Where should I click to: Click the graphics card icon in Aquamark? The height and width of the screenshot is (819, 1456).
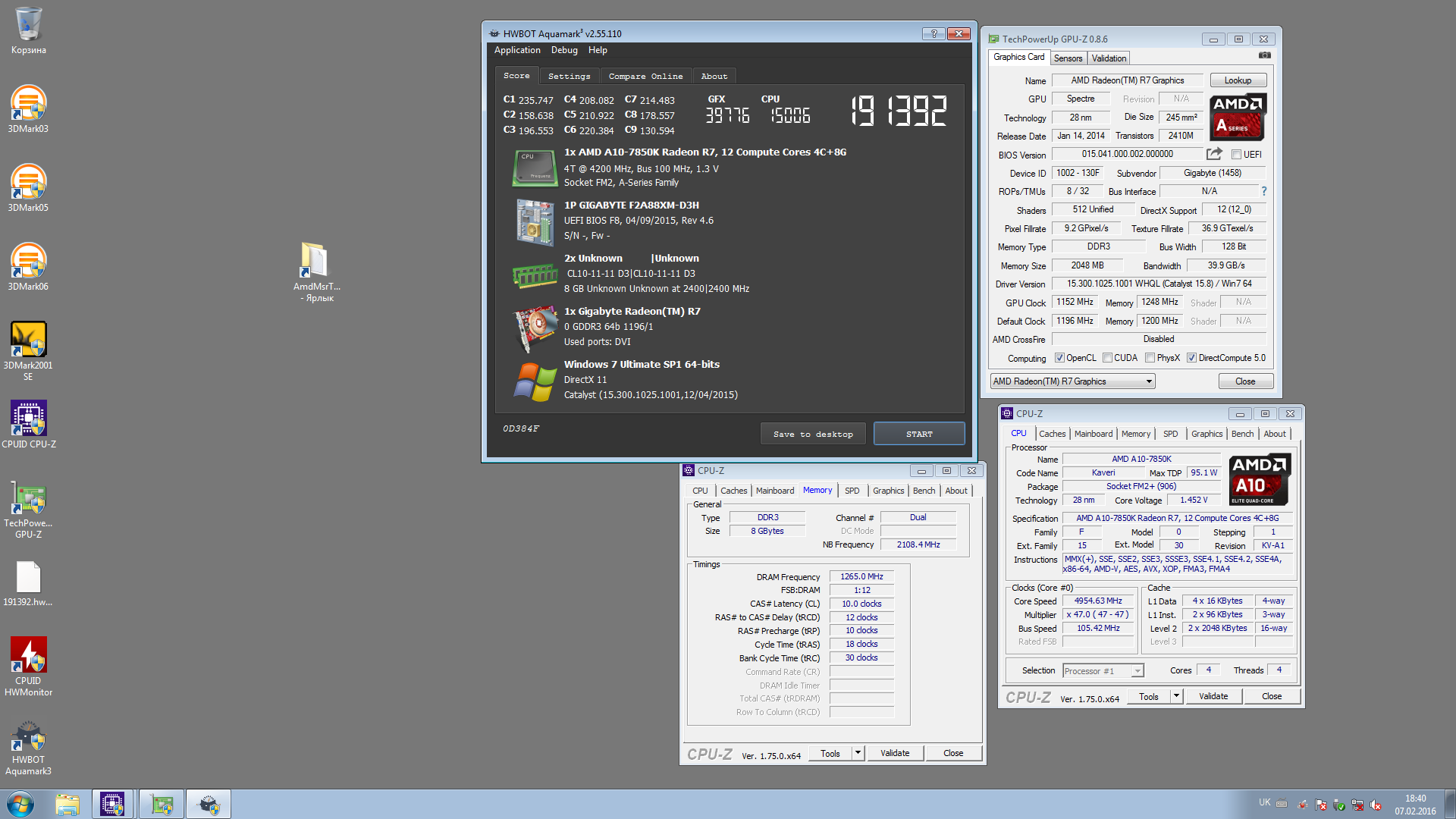point(535,329)
